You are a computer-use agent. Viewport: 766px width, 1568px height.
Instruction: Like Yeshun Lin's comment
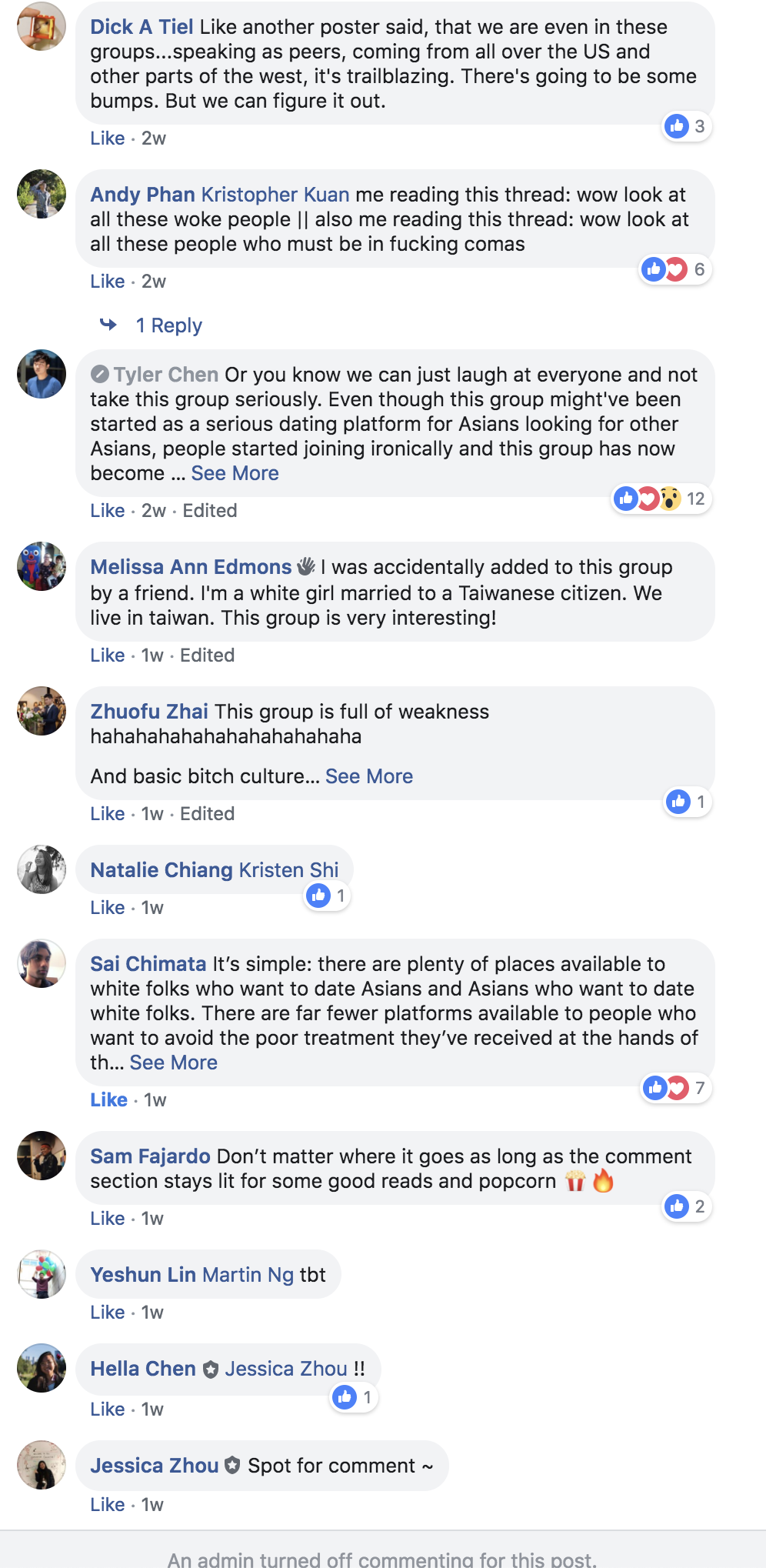(108, 1312)
